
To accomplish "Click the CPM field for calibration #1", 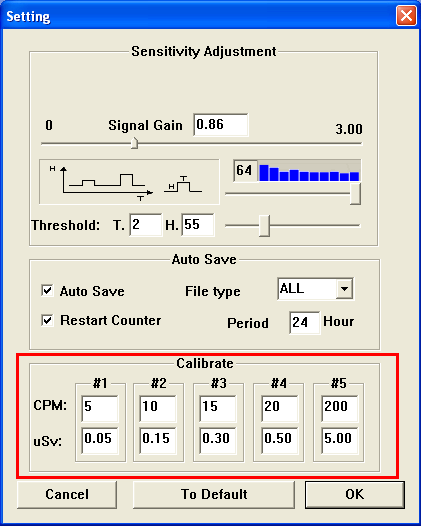I will (x=100, y=408).
